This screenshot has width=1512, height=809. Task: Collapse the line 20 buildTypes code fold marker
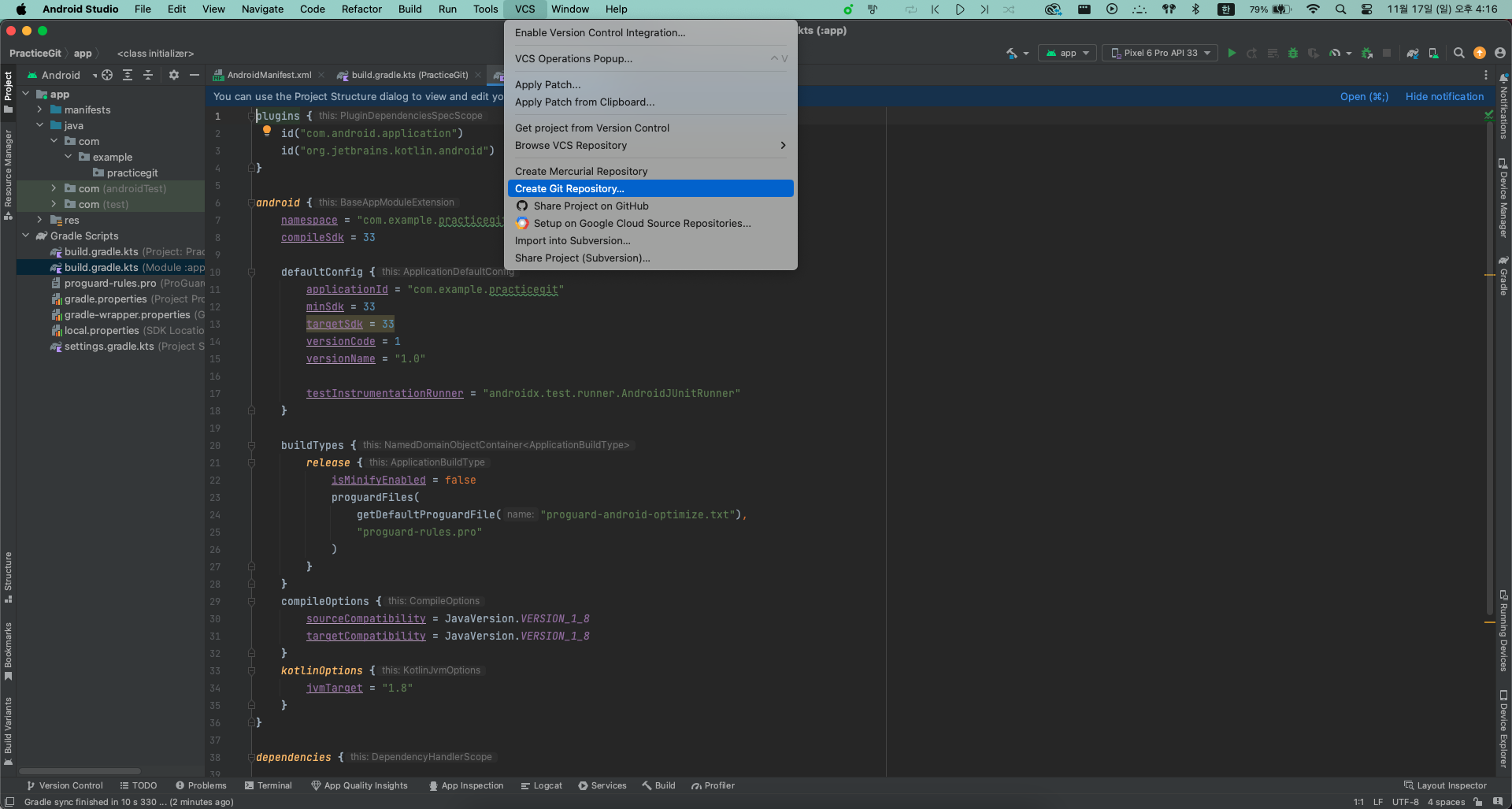[250, 446]
